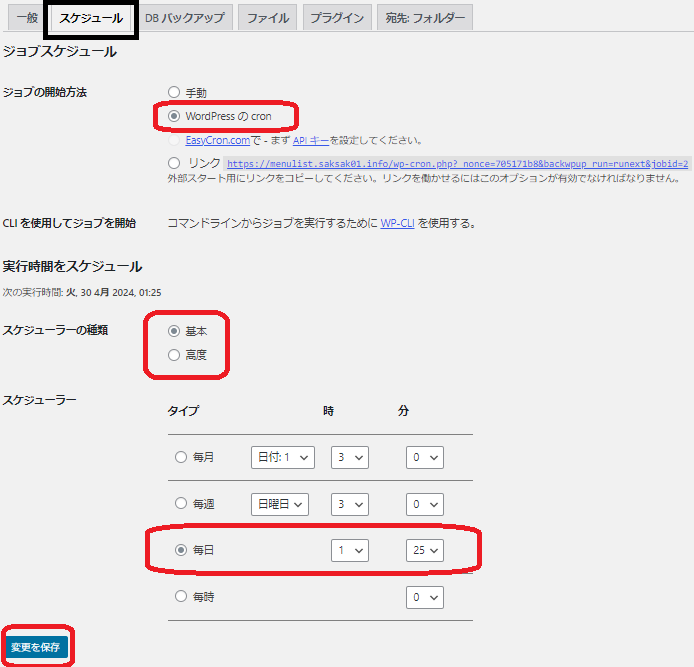Open the WP-CLI link

click(x=397, y=223)
